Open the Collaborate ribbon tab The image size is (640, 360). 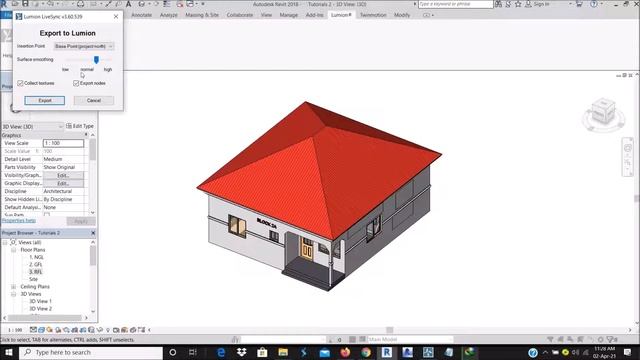(x=240, y=15)
